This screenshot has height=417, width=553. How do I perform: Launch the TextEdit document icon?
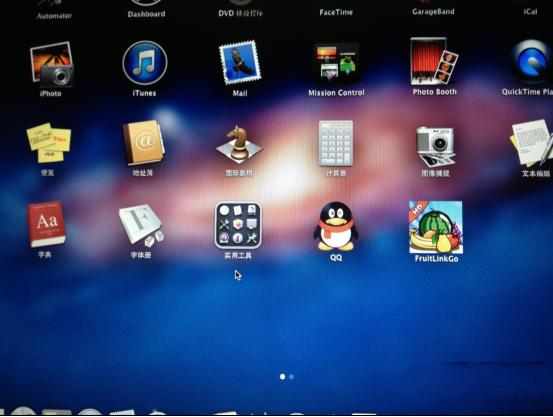click(531, 143)
